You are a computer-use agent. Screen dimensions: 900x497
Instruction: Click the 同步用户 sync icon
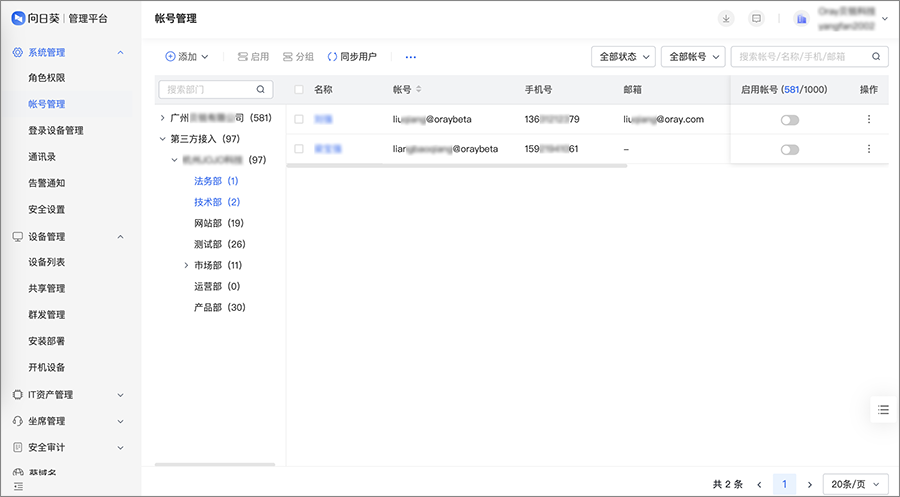tap(332, 56)
